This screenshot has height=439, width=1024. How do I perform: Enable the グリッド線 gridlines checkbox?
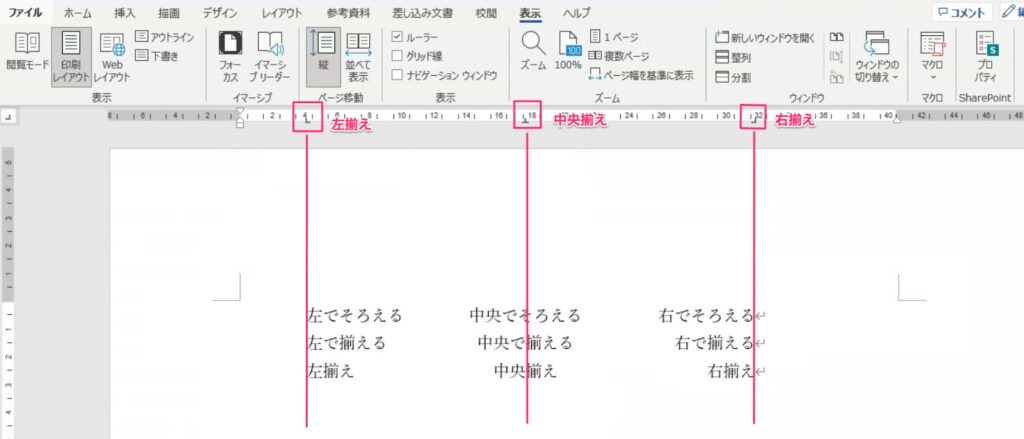397,56
